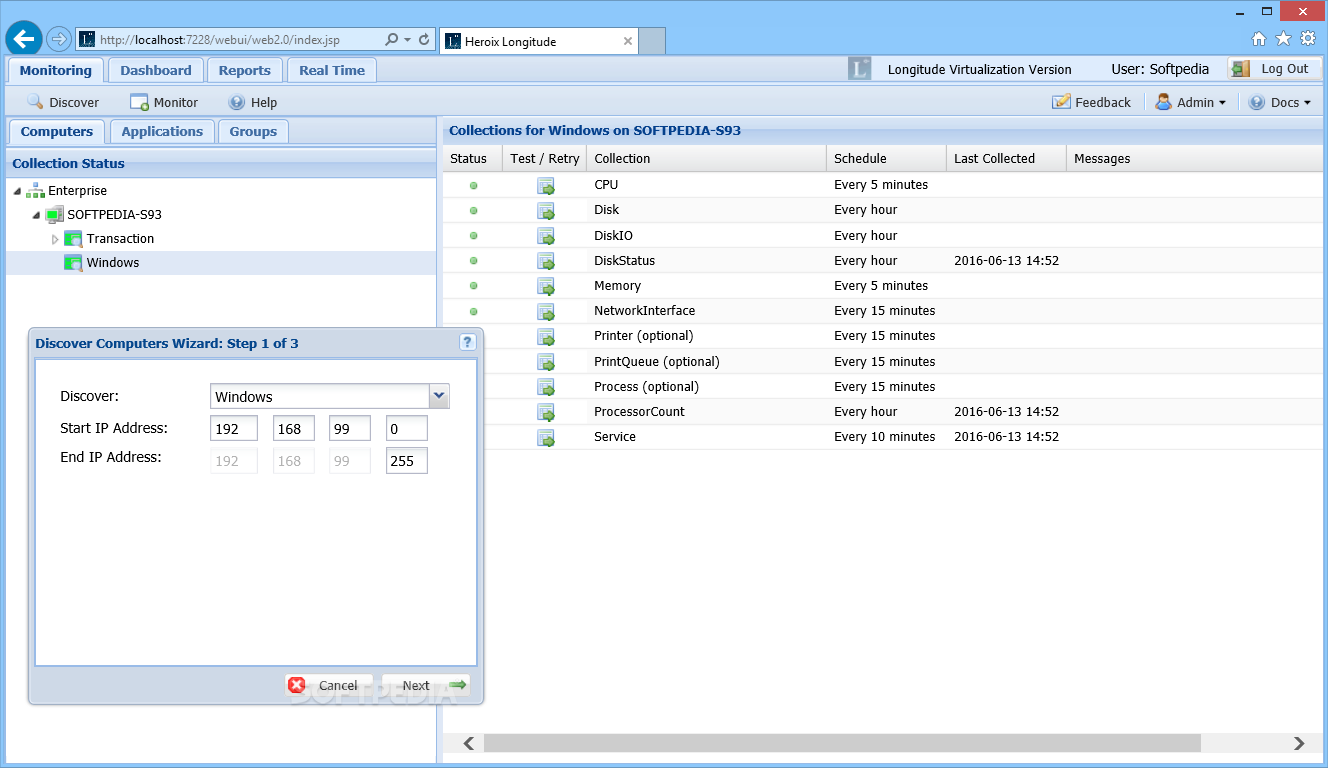Viewport: 1328px width, 768px height.
Task: Click the Test/Retry icon for PrintQueue (optional)
Action: pyautogui.click(x=546, y=362)
